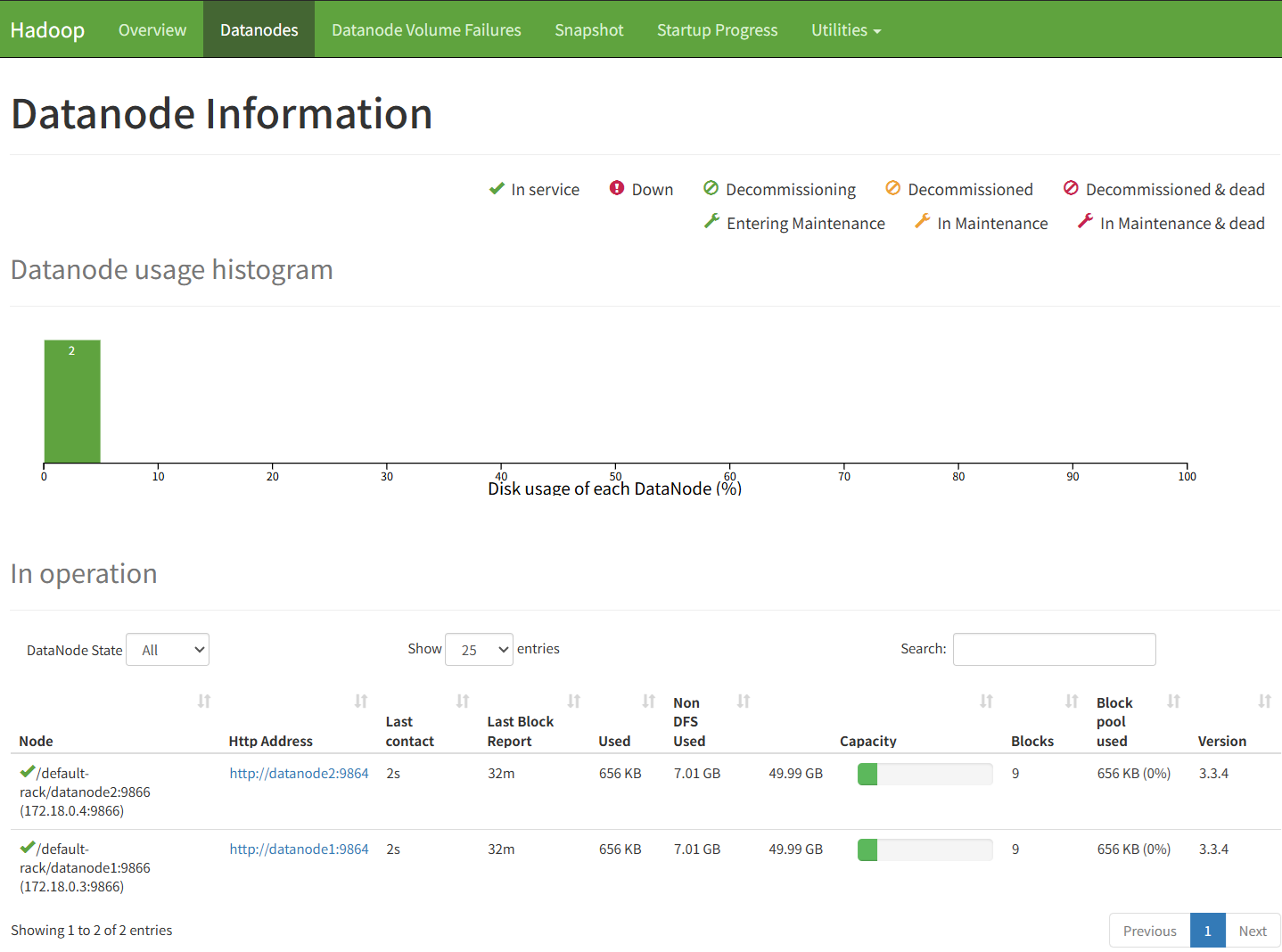This screenshot has height=952, width=1282.
Task: Open the http://datanode2:9864 link
Action: click(300, 774)
